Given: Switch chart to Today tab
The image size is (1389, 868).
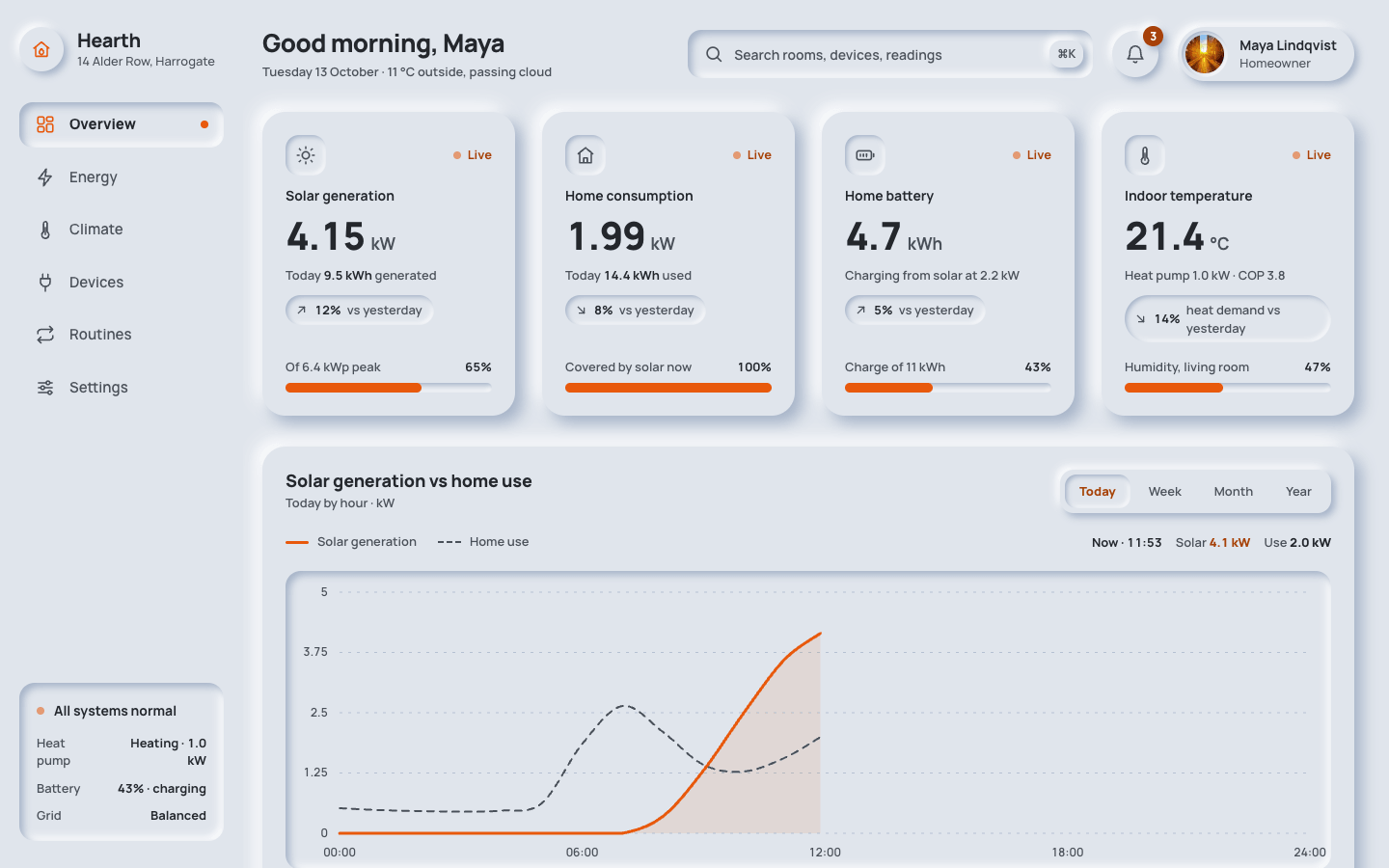Looking at the screenshot, I should [1097, 492].
